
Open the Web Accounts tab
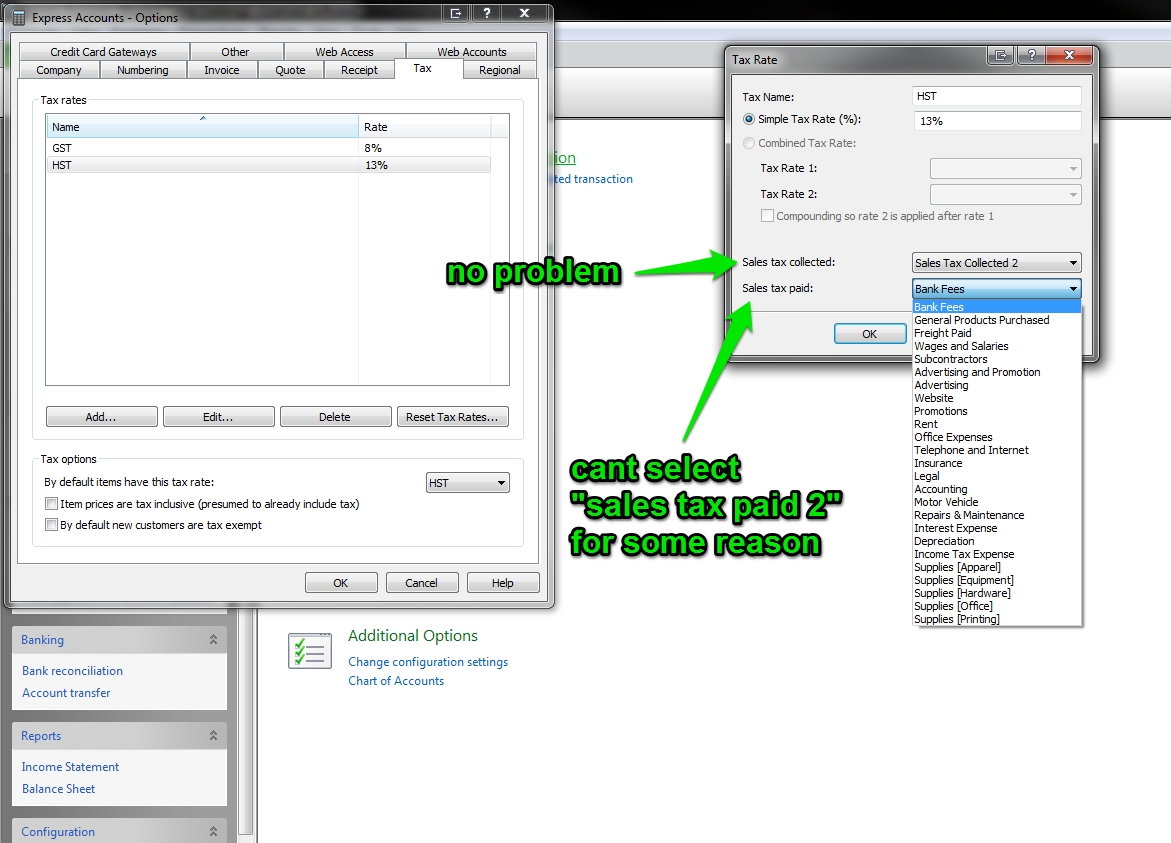coord(471,52)
